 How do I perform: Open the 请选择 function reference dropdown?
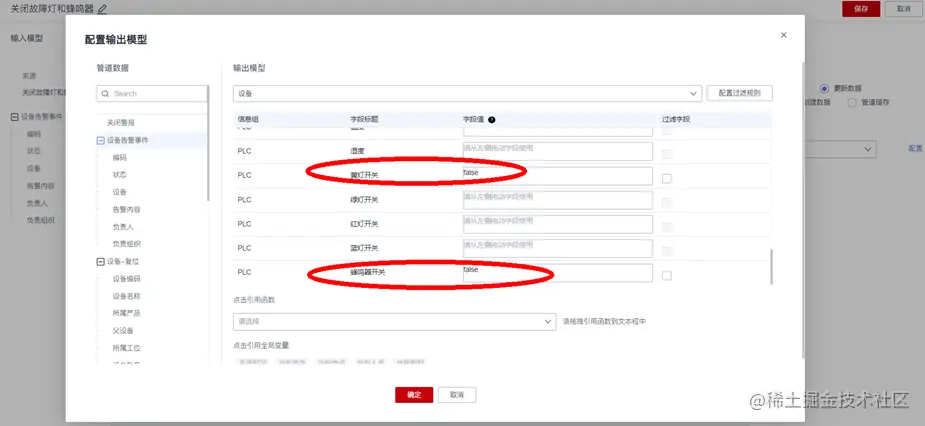[394, 322]
